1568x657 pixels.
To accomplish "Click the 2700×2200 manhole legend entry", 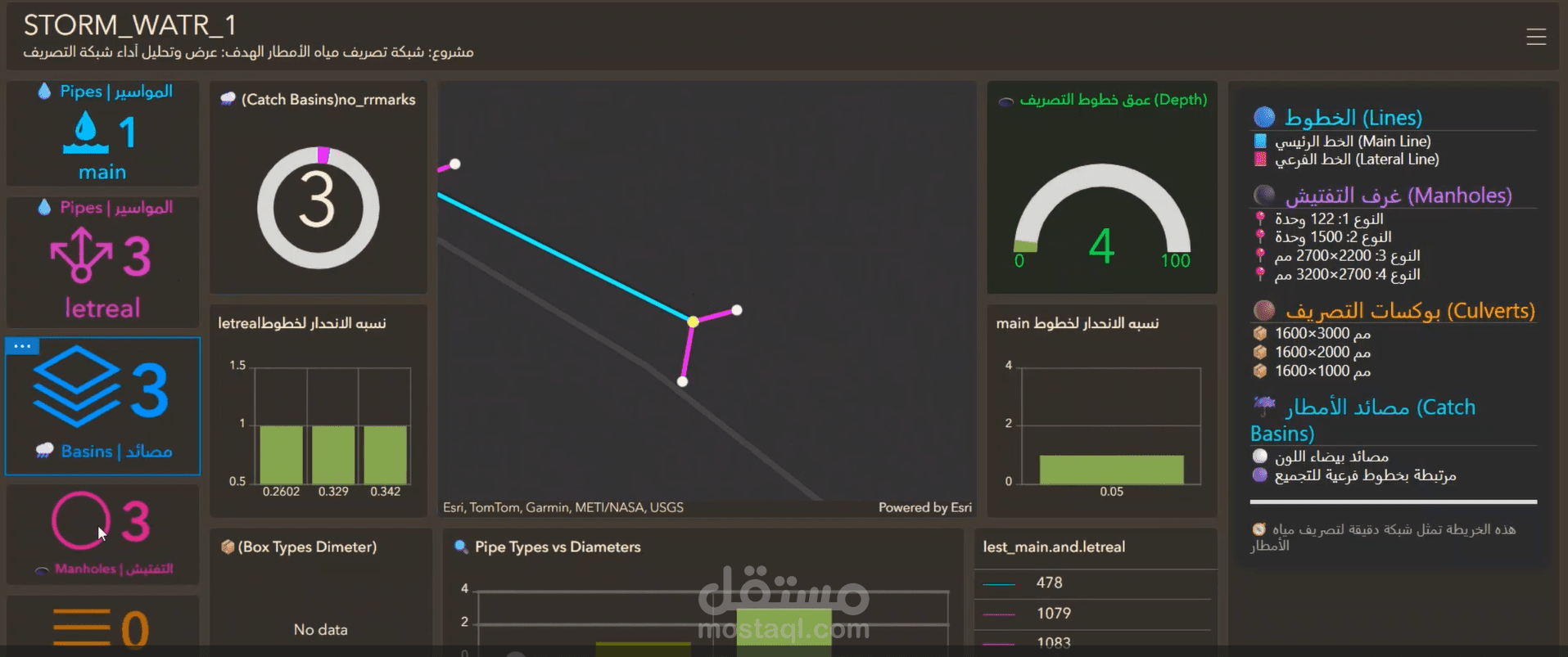I will [1347, 255].
